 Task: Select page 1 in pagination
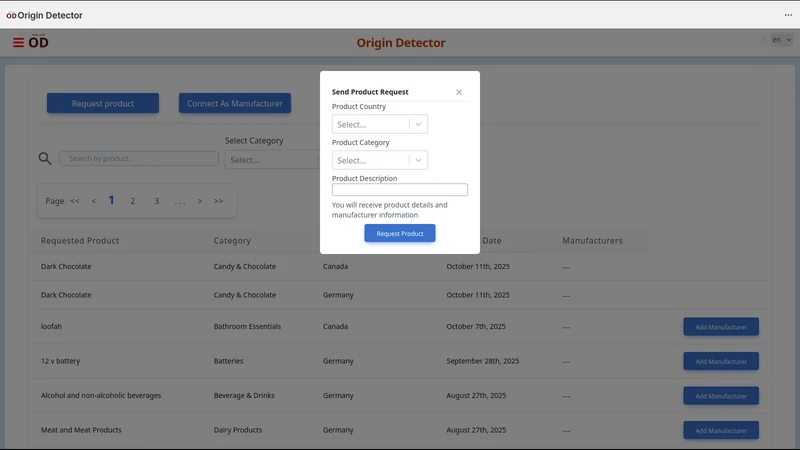tap(111, 200)
